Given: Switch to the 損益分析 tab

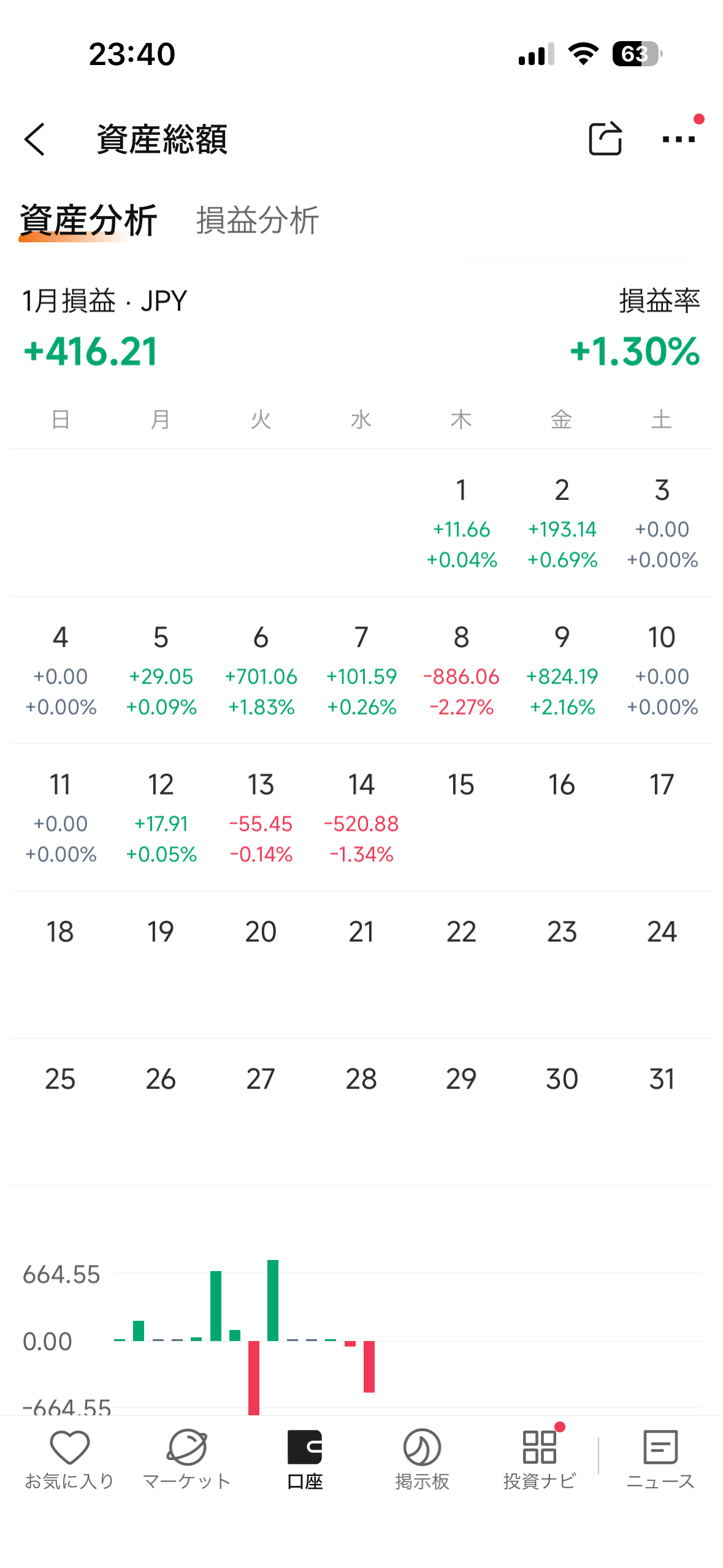Looking at the screenshot, I should [x=257, y=221].
